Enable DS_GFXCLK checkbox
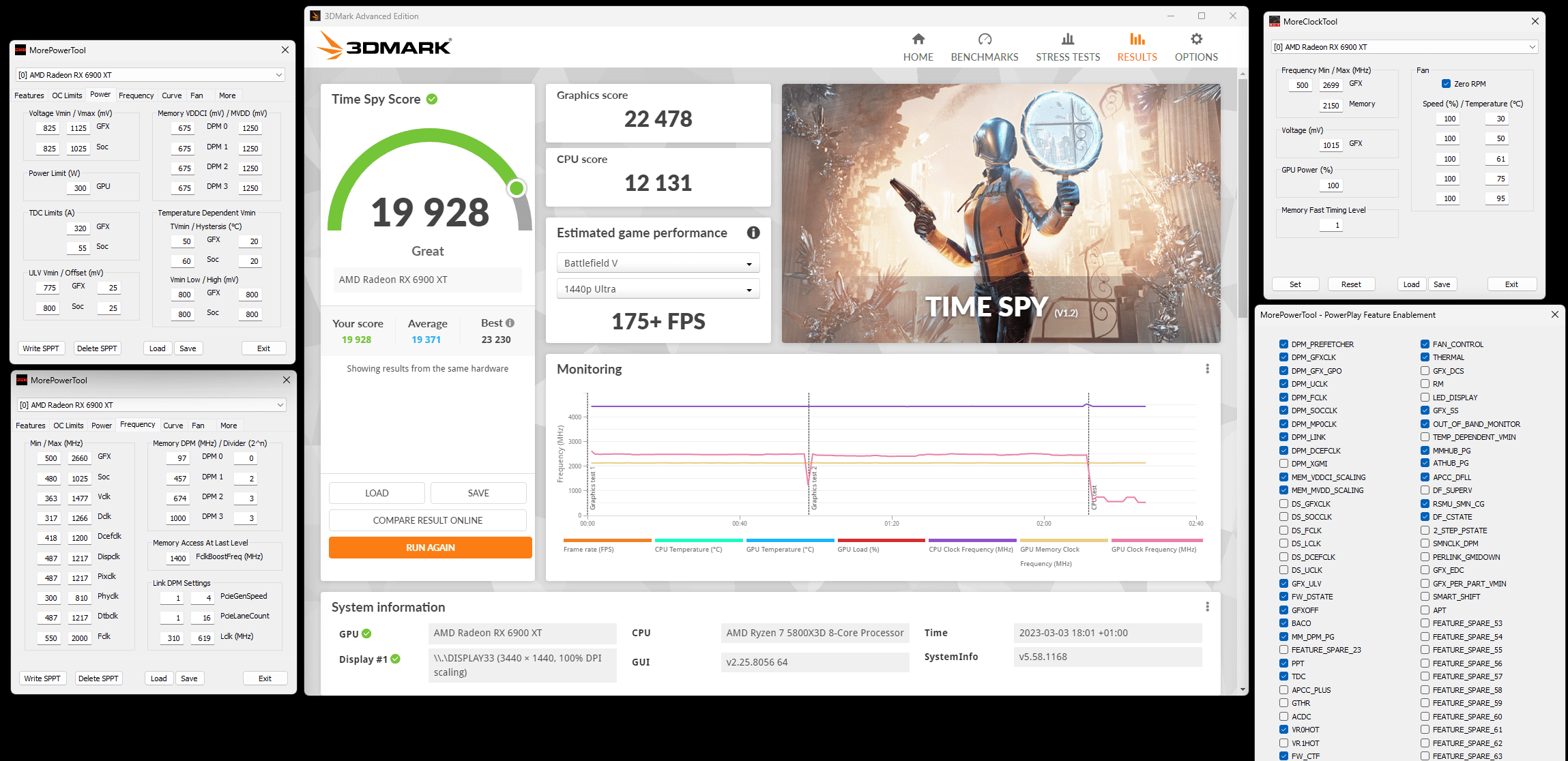This screenshot has height=761, width=1568. tap(1283, 504)
